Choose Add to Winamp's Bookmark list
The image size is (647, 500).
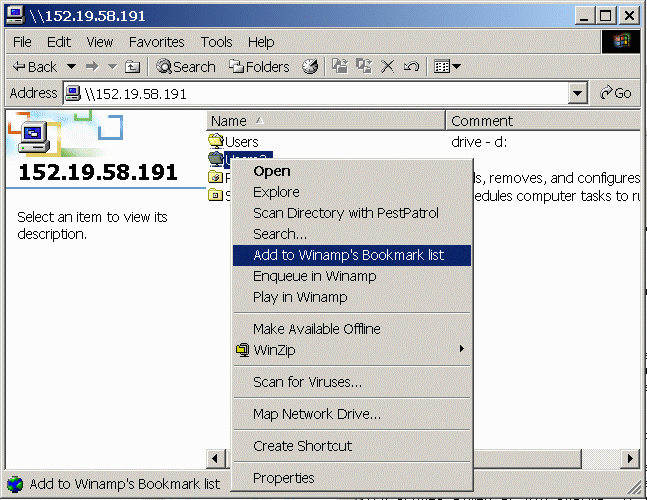pos(352,255)
